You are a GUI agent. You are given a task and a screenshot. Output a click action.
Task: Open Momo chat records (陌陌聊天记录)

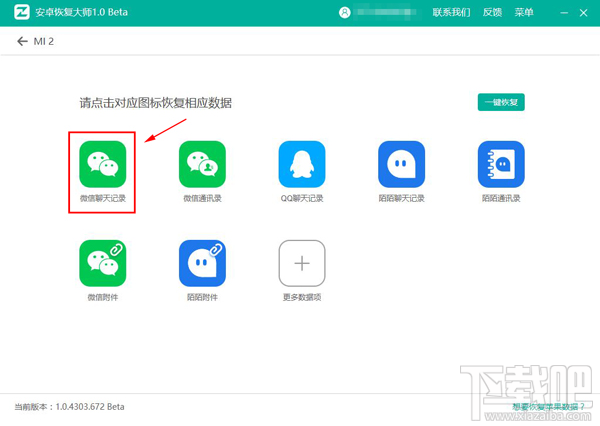tap(401, 164)
